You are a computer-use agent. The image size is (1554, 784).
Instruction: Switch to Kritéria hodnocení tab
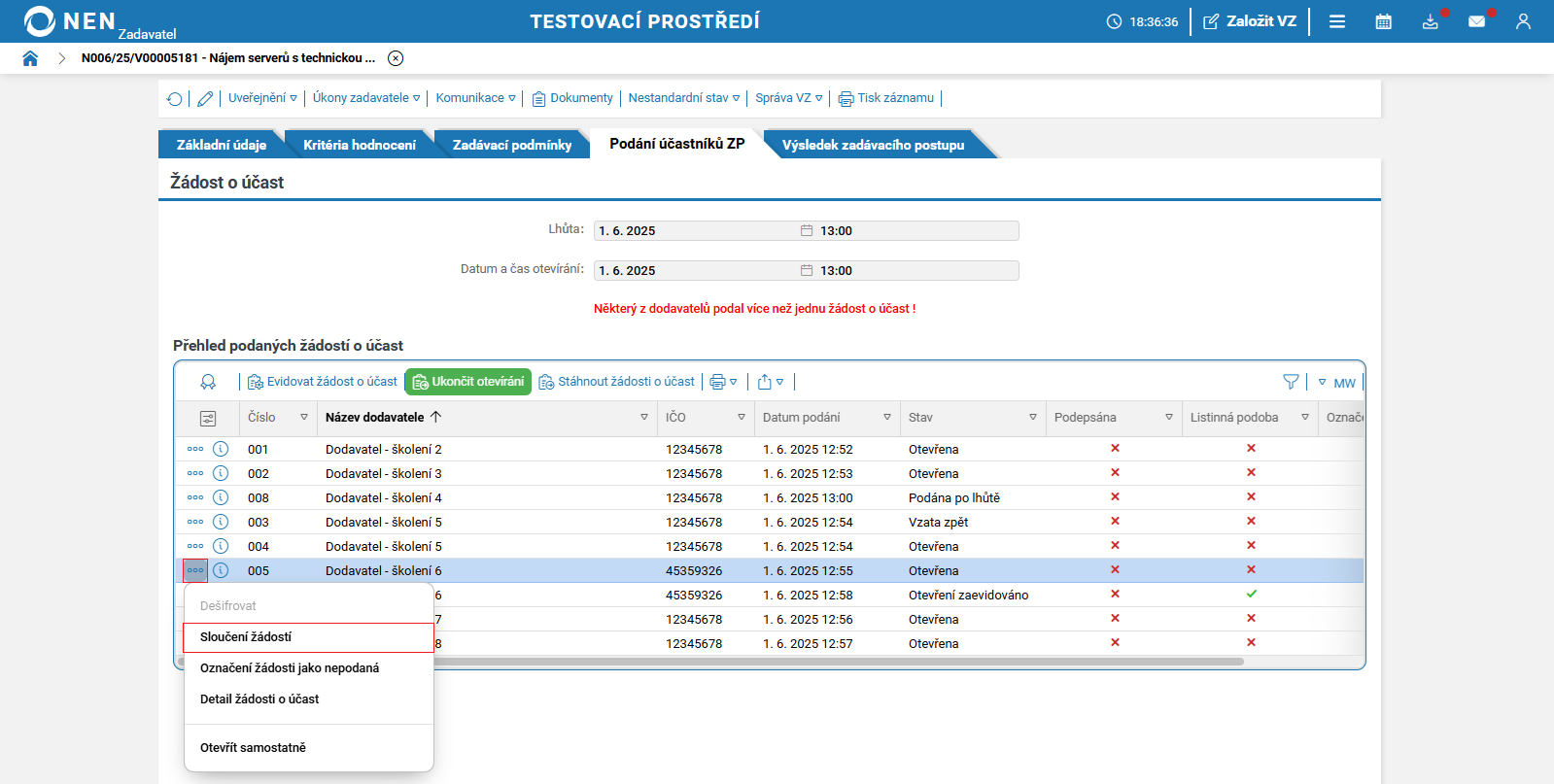359,145
